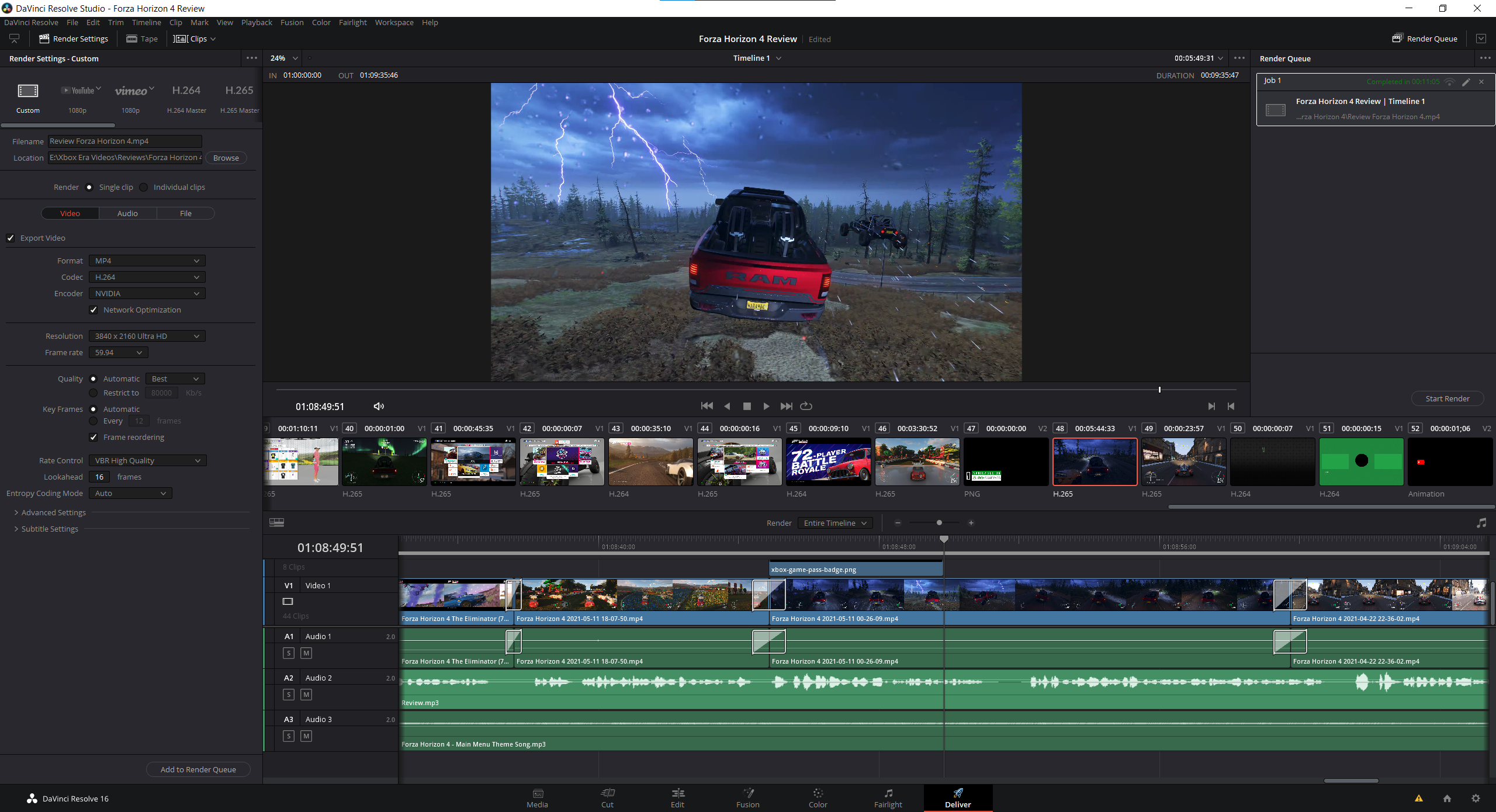This screenshot has width=1496, height=812.
Task: Open Render Queue options three dots
Action: tap(1485, 58)
